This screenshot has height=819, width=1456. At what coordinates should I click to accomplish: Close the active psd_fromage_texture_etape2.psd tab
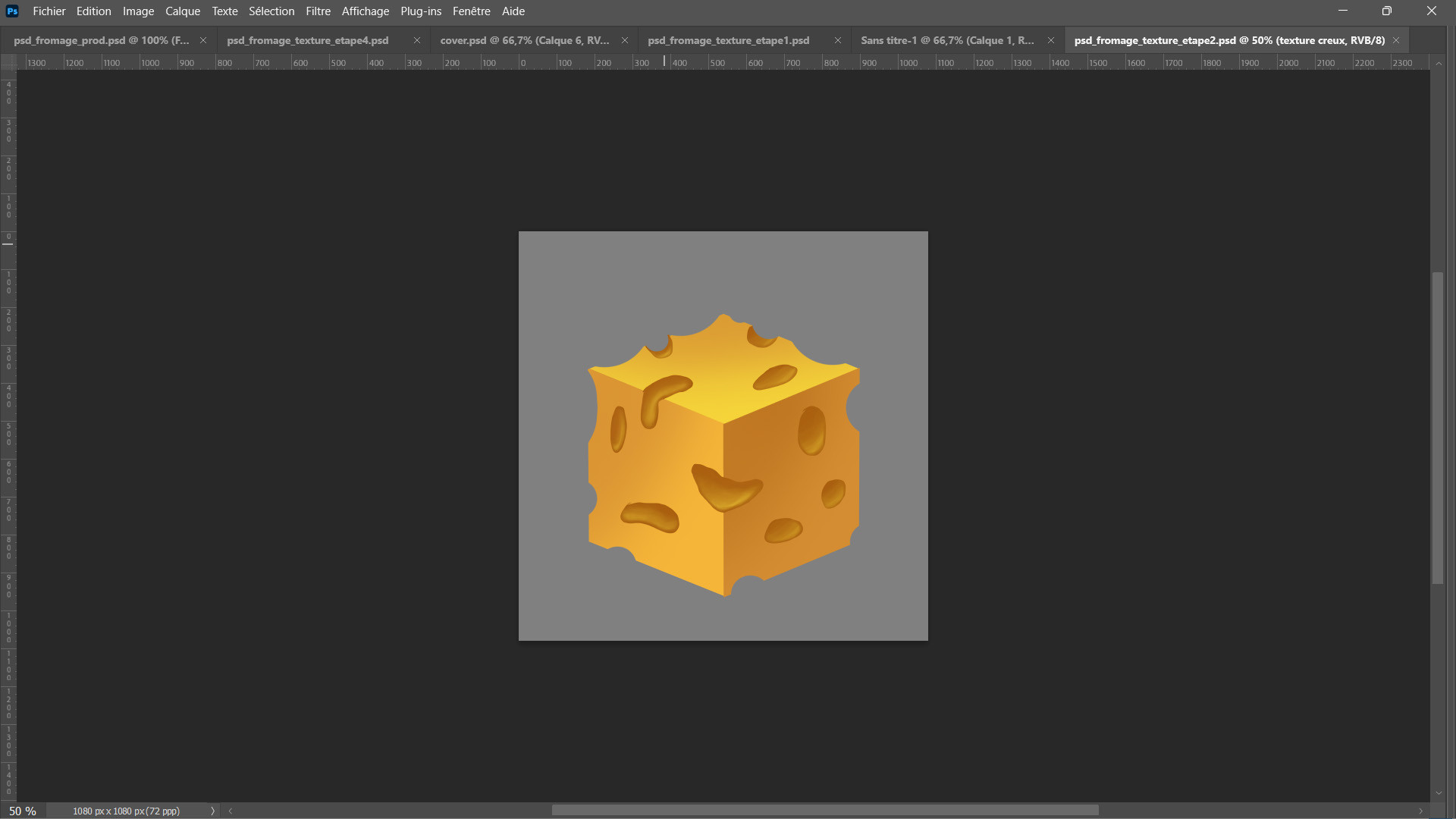pyautogui.click(x=1396, y=40)
